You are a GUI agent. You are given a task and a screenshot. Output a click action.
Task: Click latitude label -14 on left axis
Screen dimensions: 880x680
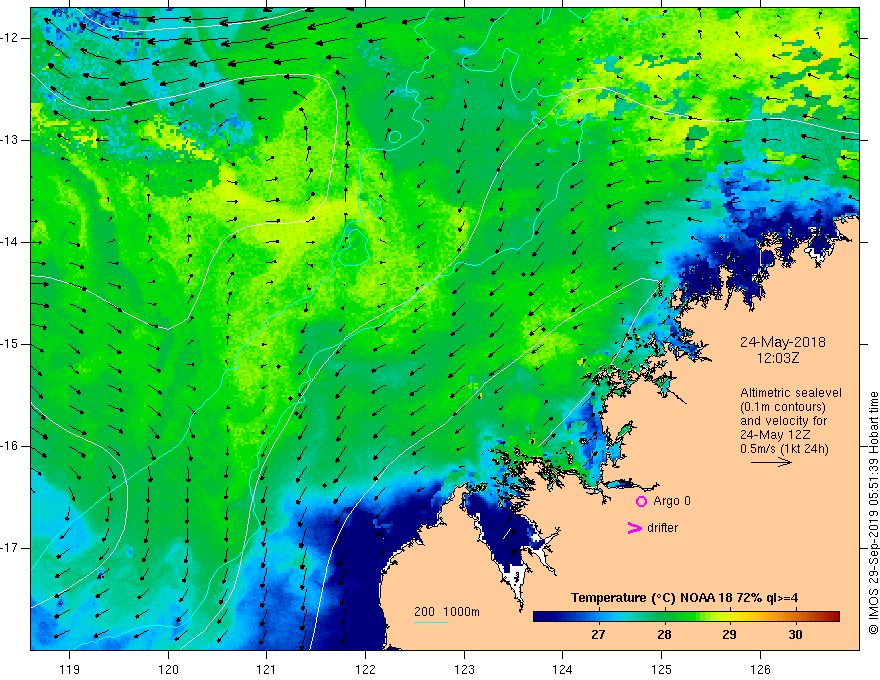(11, 242)
